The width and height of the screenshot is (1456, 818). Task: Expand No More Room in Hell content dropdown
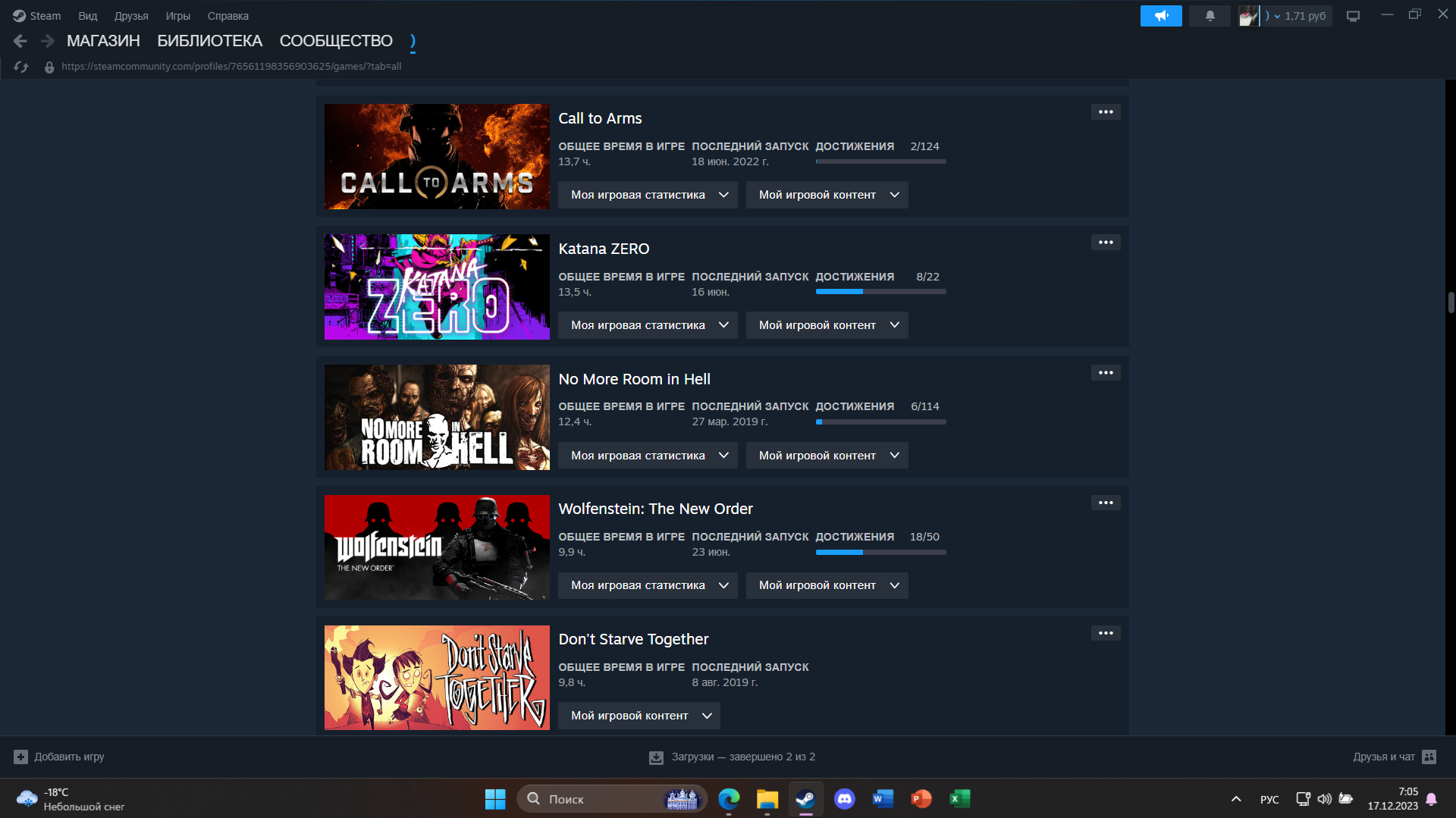click(x=827, y=456)
